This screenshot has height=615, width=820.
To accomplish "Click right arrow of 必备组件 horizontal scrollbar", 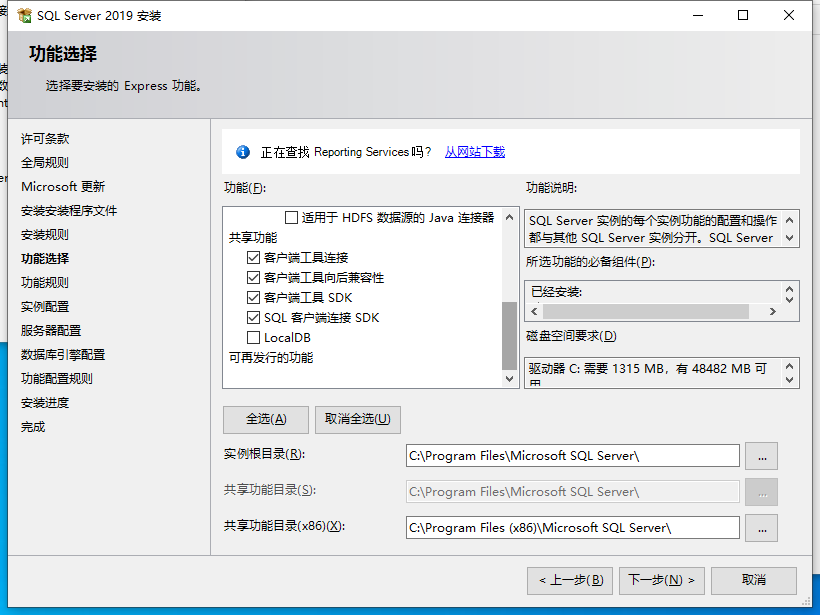I will point(772,312).
